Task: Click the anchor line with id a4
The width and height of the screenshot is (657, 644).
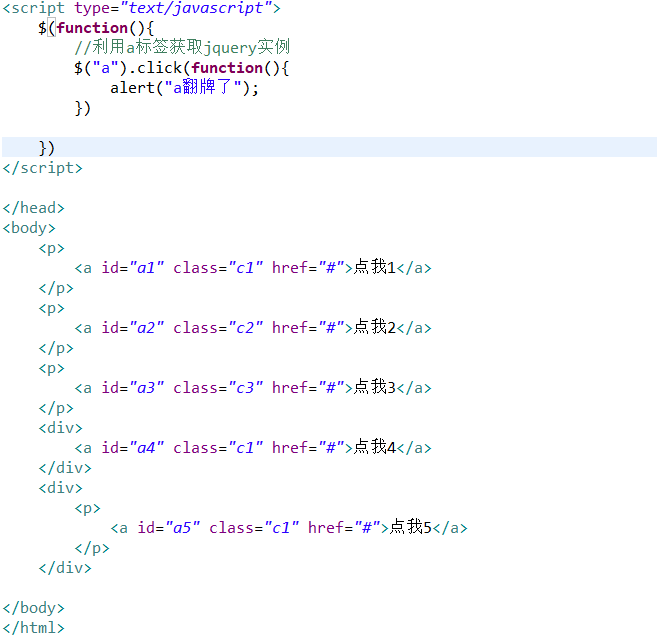Action: point(253,447)
